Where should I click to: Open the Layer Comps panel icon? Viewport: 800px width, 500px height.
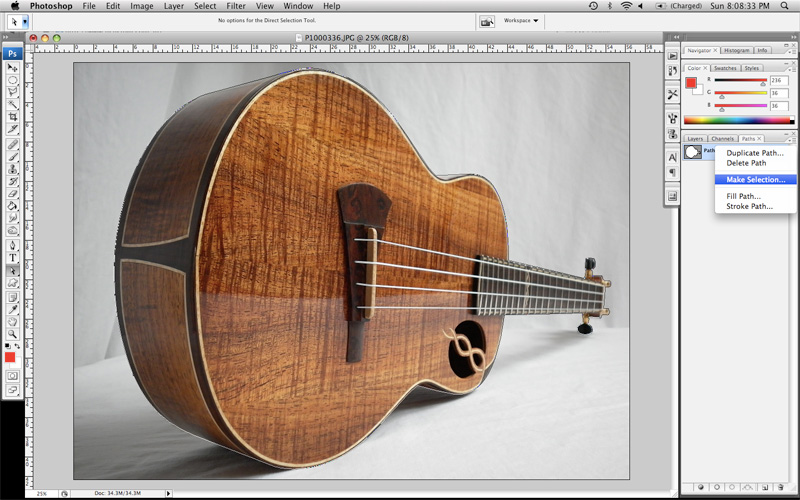[x=672, y=196]
